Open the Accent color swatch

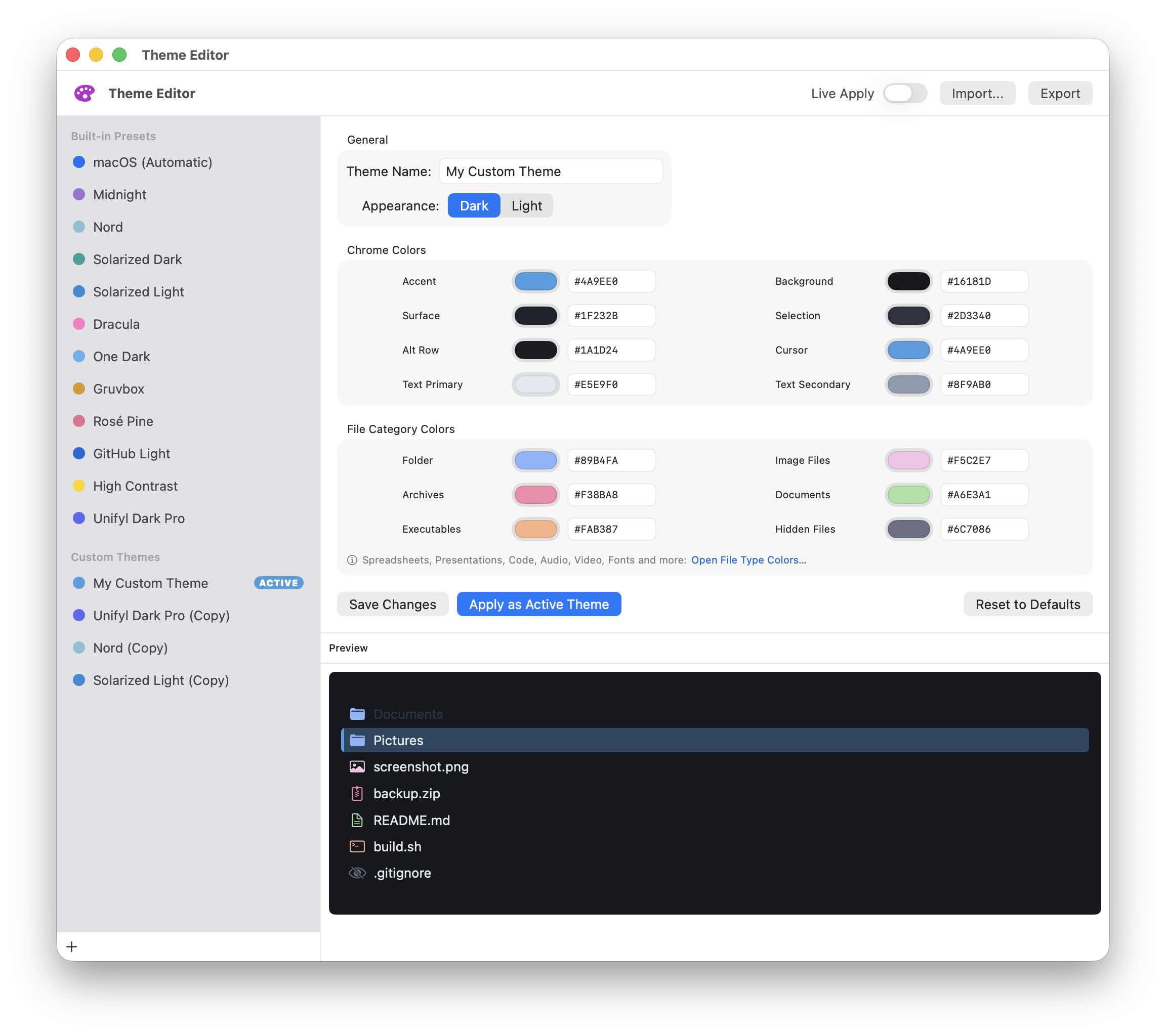(535, 281)
